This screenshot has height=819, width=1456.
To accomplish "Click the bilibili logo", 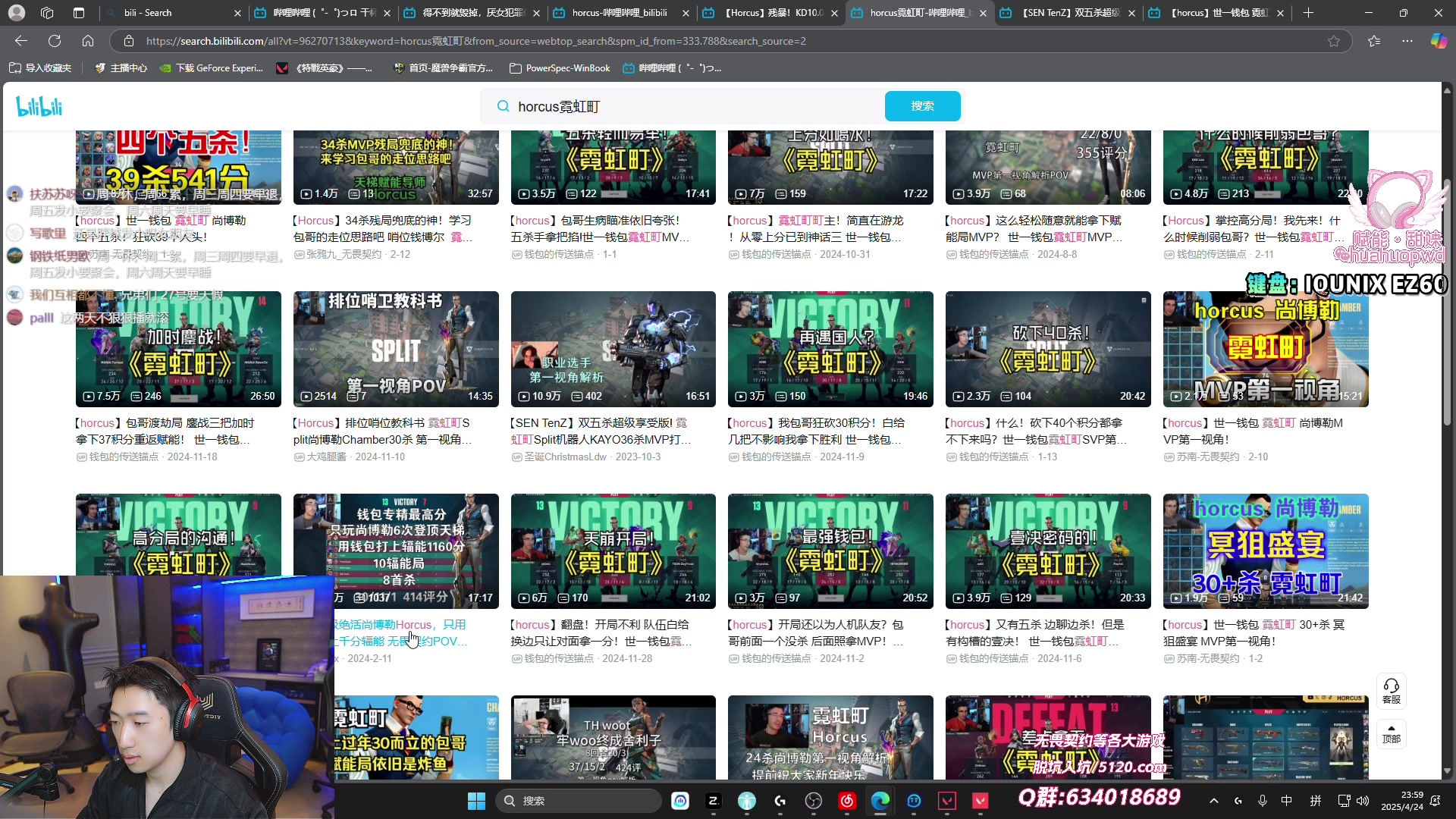I will 39,107.
